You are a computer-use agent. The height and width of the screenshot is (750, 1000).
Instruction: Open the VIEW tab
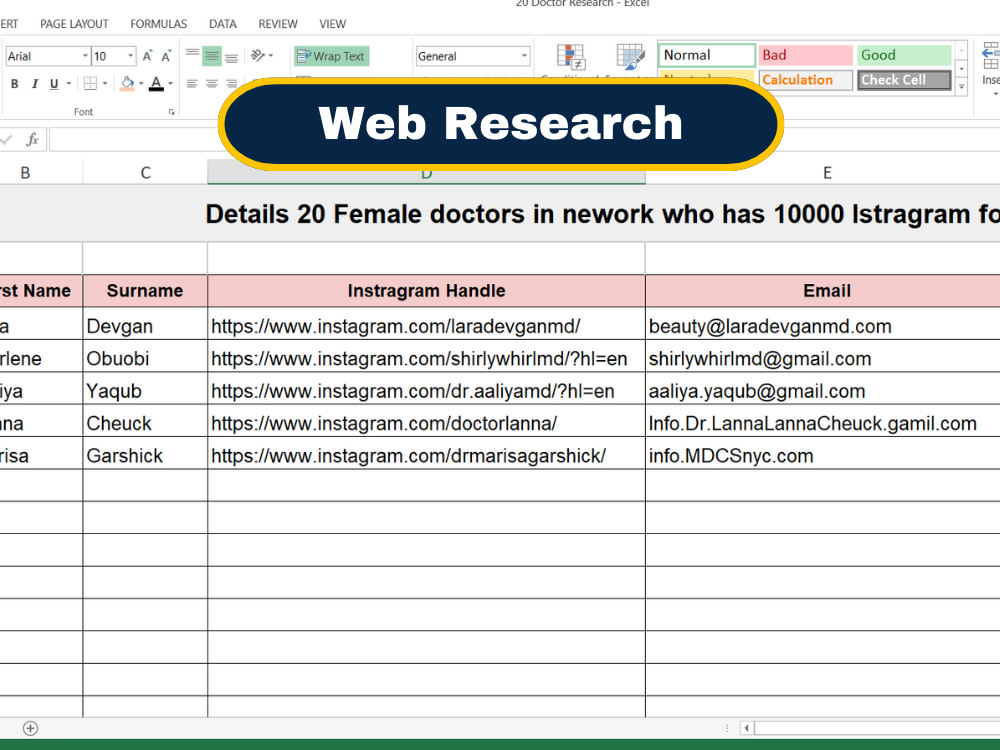[x=332, y=24]
